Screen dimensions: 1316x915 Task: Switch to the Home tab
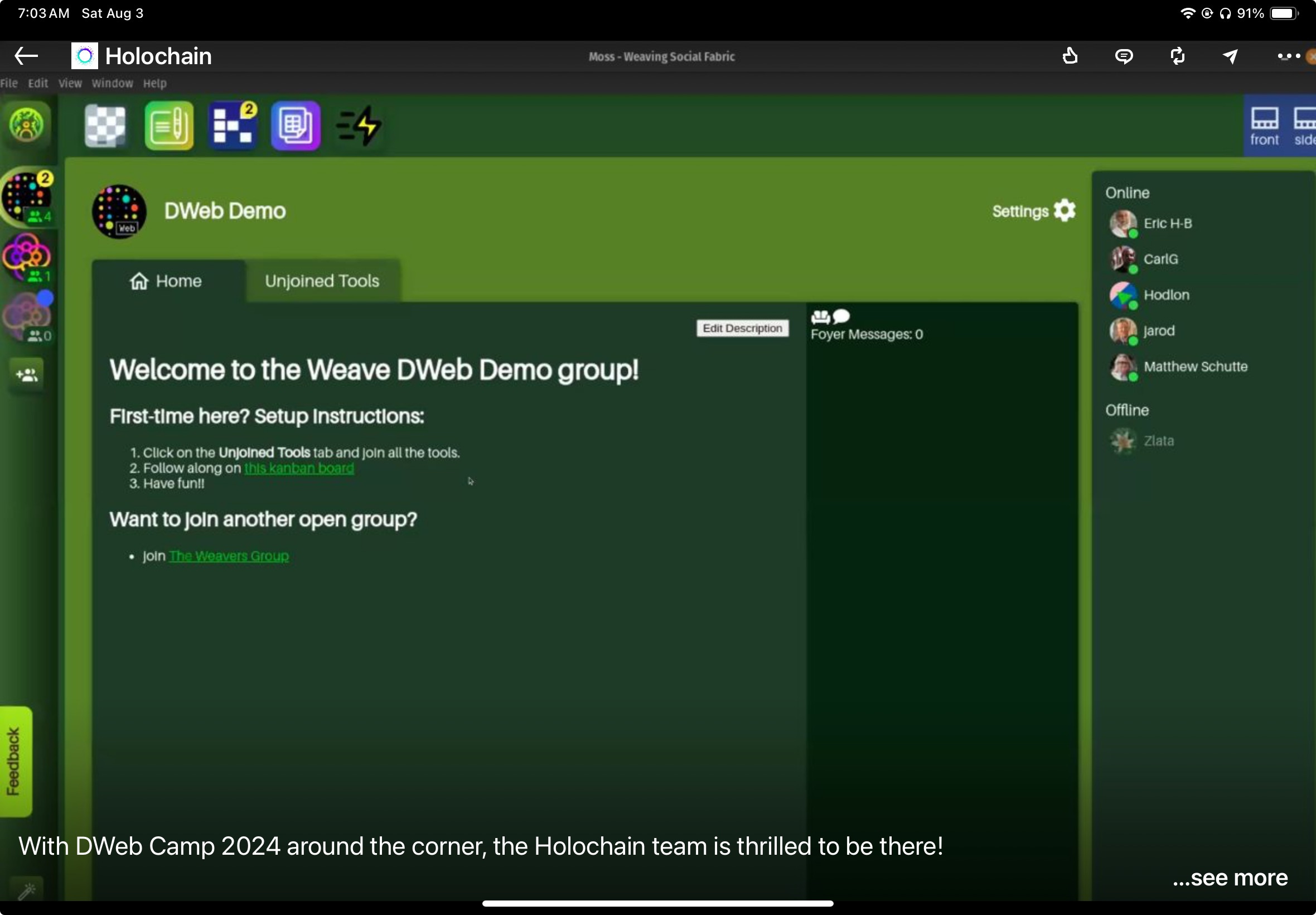(168, 281)
